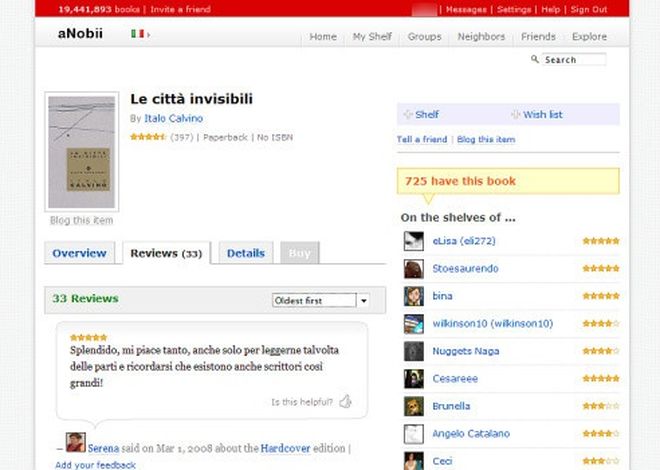Click Blog this item link in sidebar
The image size is (660, 470).
(486, 139)
